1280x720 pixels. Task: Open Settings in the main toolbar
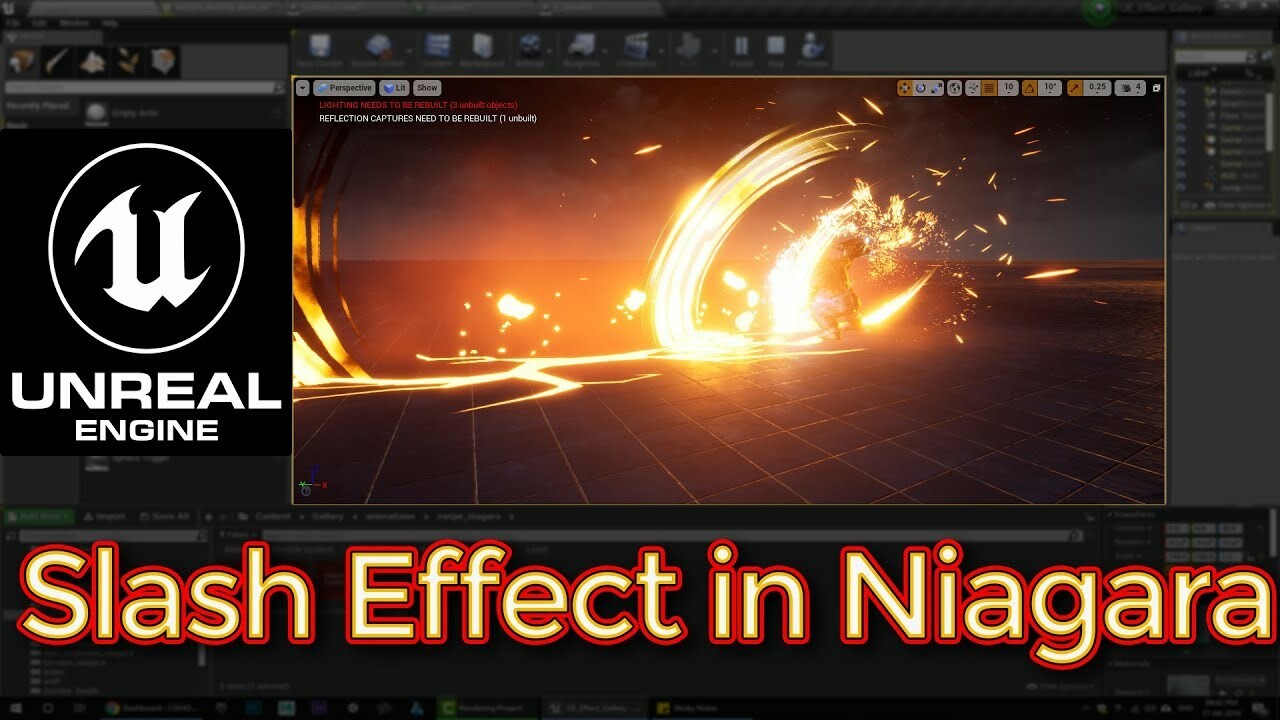(531, 50)
